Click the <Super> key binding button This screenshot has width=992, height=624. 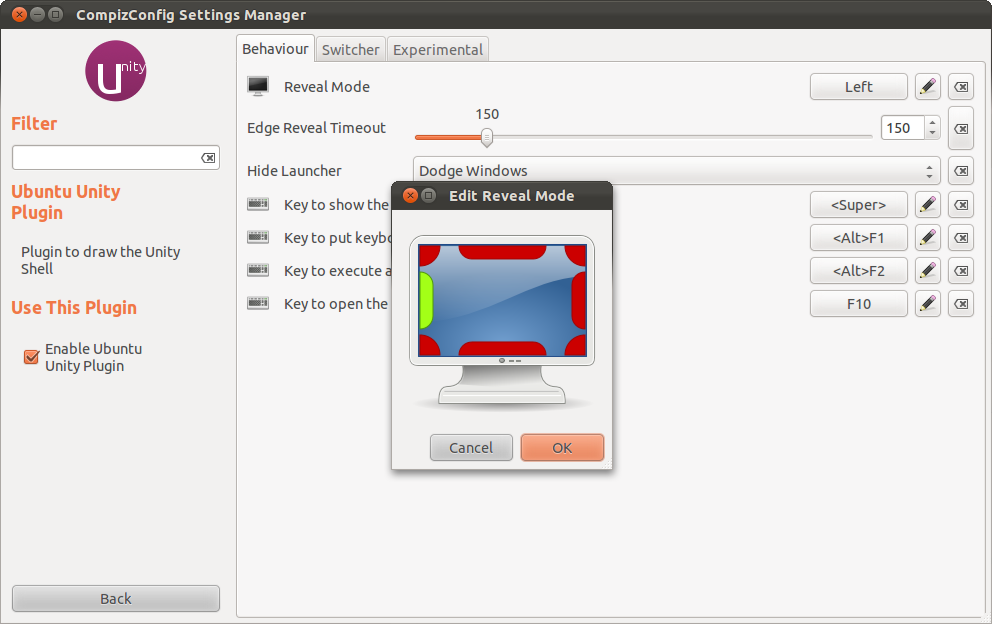click(859, 204)
